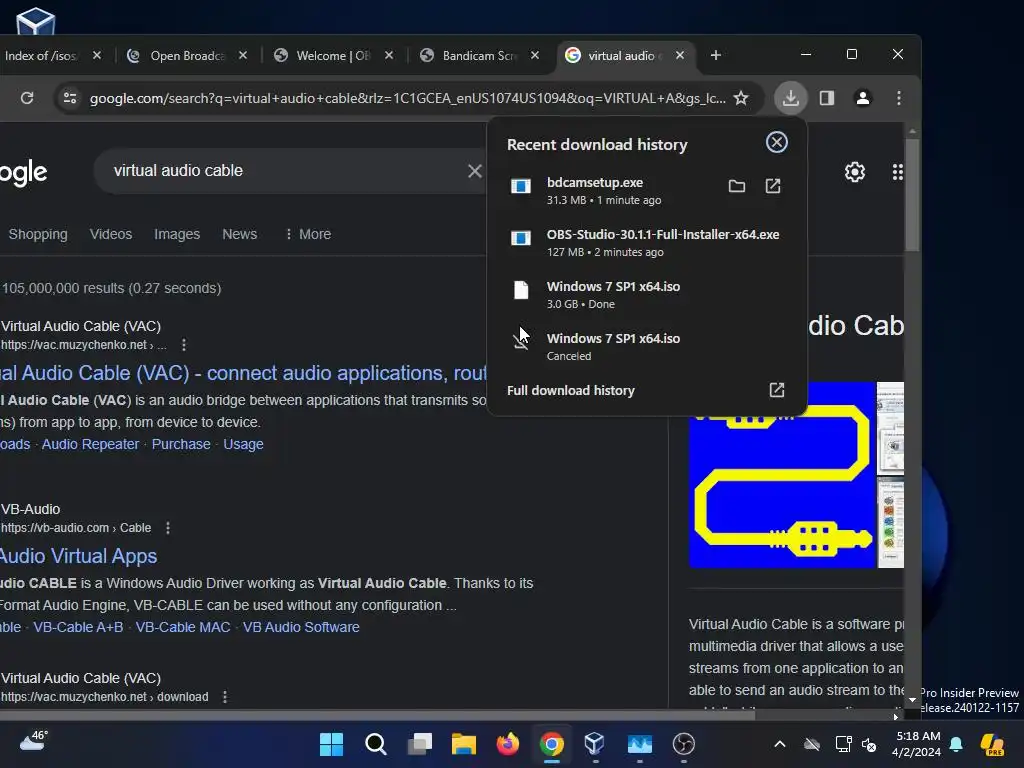Switch to Chrome in taskbar
Image resolution: width=1024 pixels, height=768 pixels.
coord(552,744)
